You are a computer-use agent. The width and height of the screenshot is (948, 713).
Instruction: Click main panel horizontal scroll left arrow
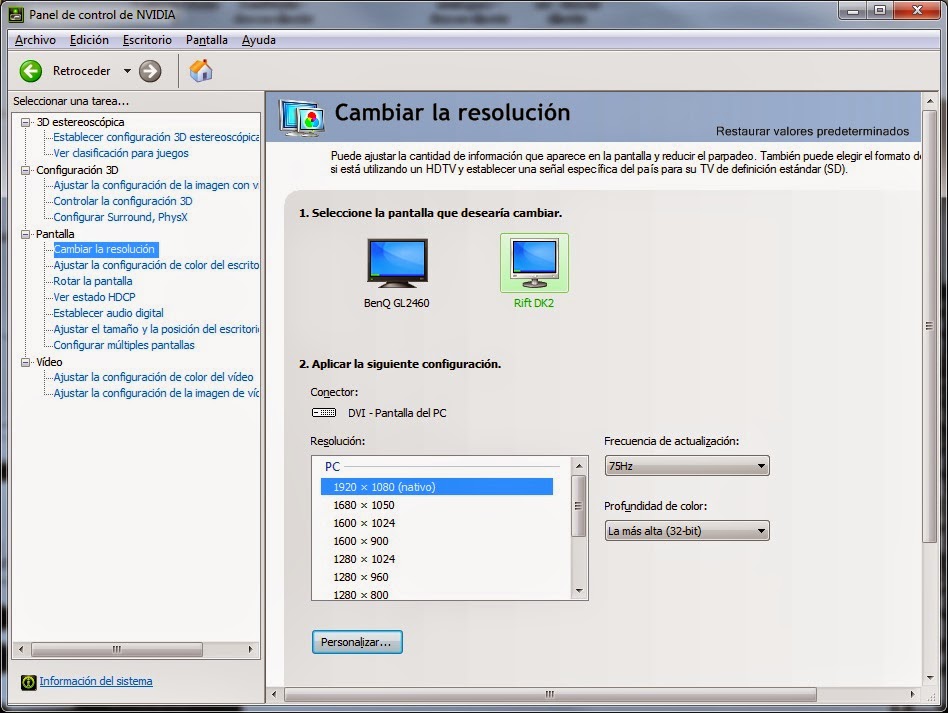pyautogui.click(x=274, y=694)
